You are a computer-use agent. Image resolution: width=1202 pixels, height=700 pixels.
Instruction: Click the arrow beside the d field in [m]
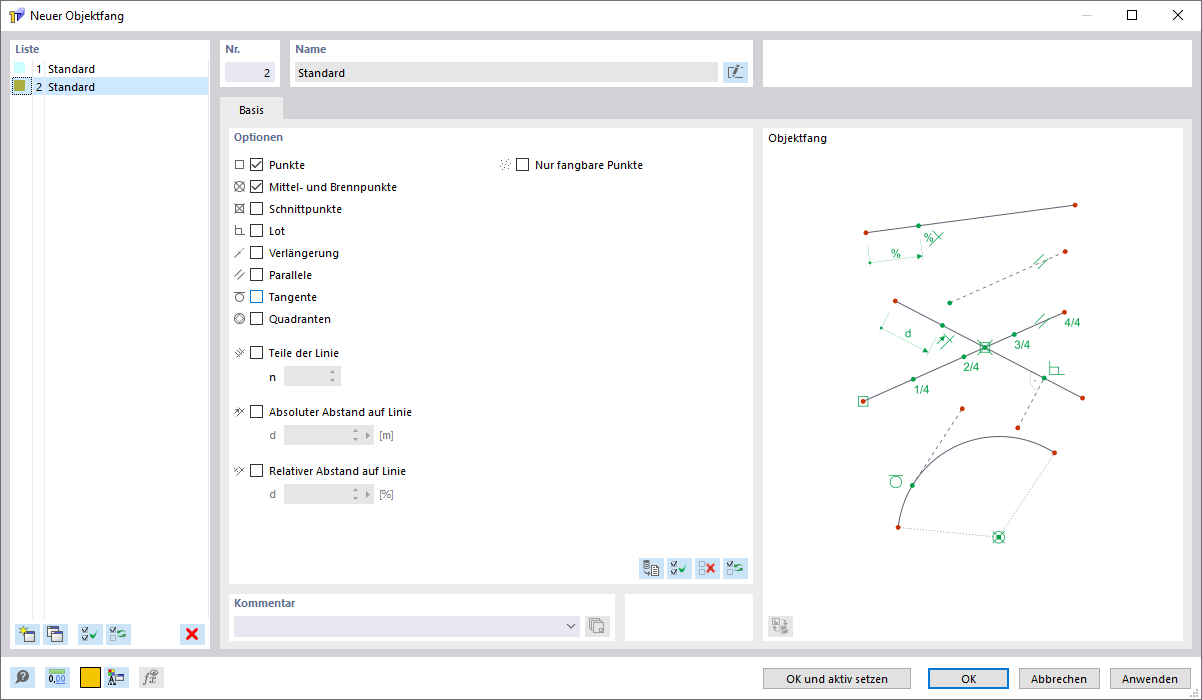pos(368,435)
